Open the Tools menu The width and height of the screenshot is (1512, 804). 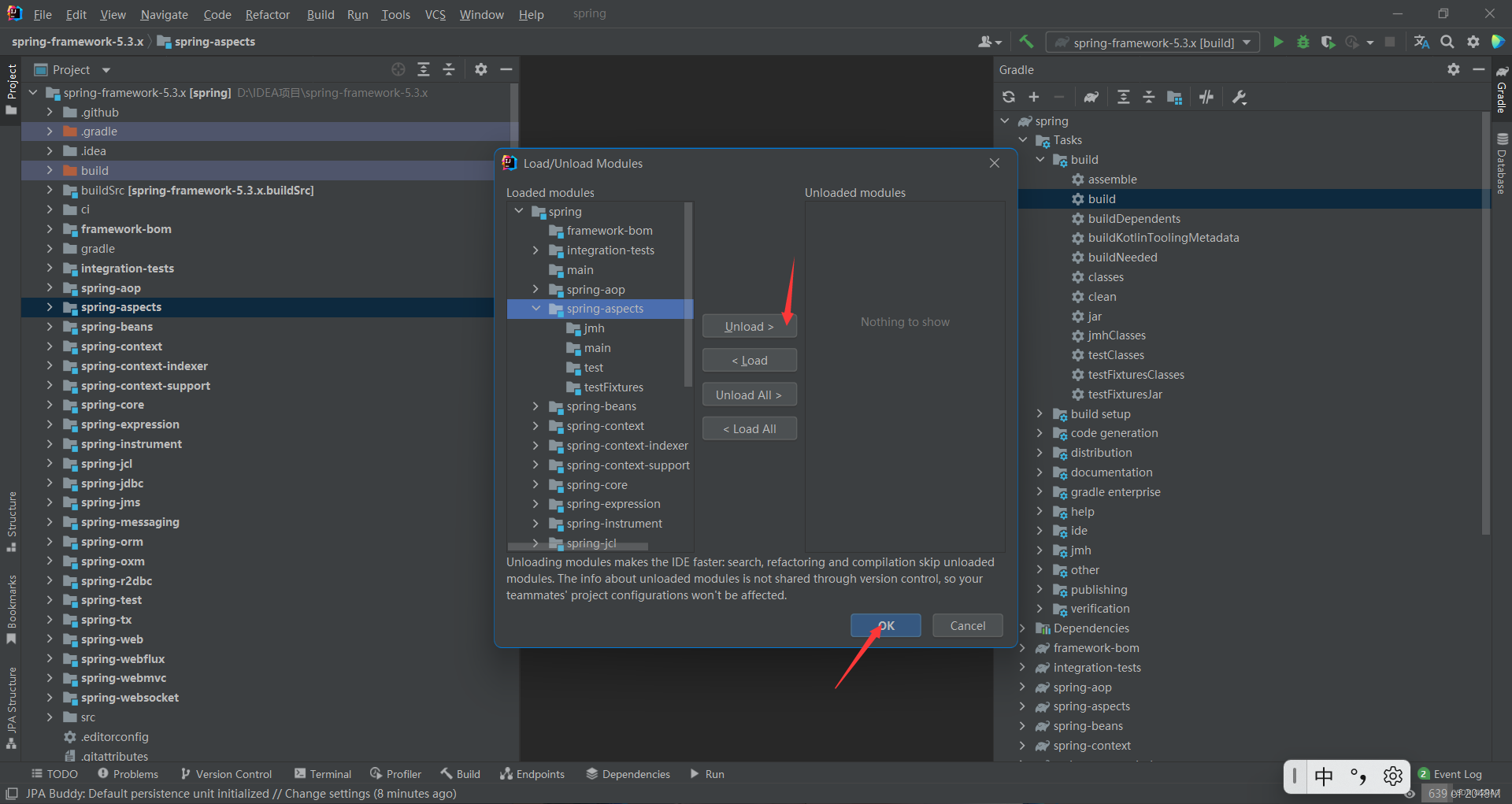[395, 14]
